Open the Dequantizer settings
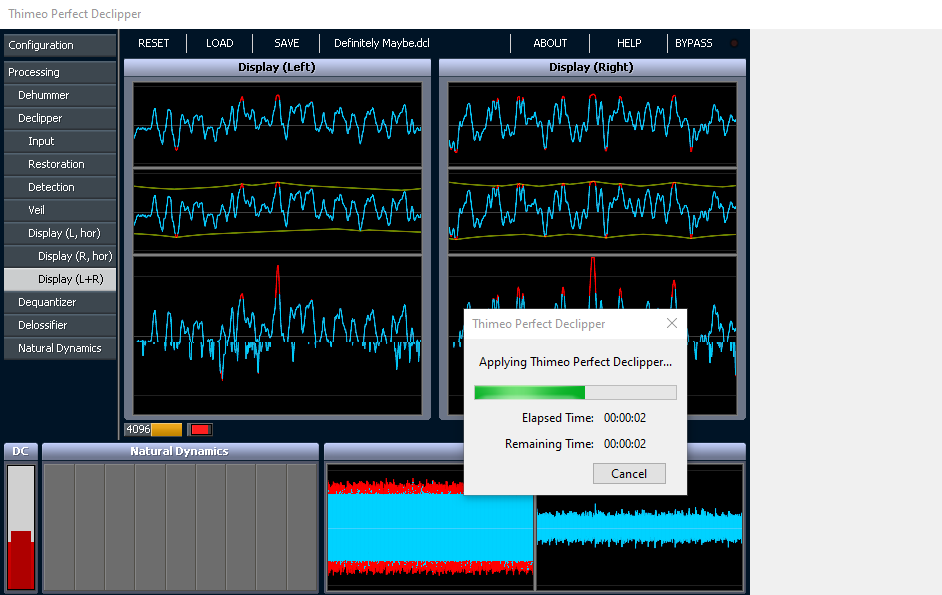The width and height of the screenshot is (942, 595). [60, 302]
